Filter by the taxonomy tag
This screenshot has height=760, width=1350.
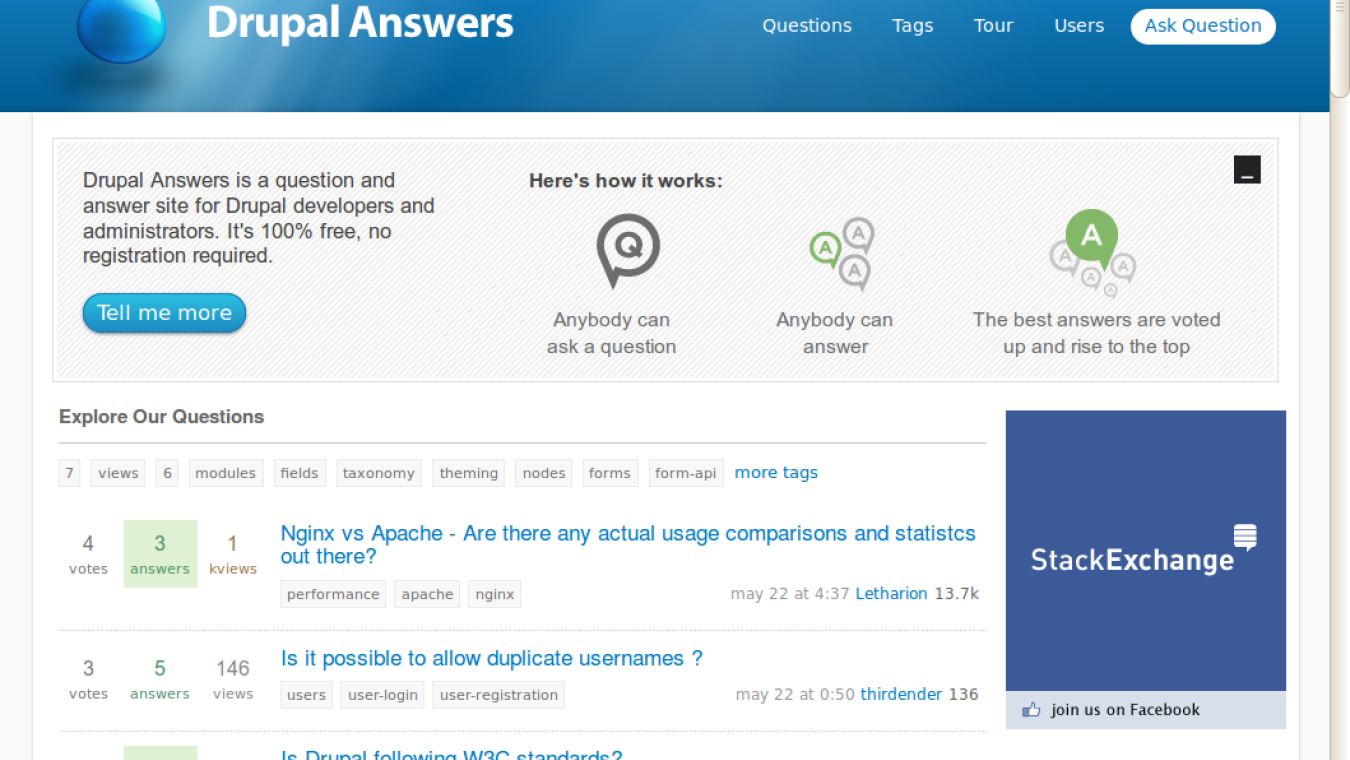click(379, 473)
